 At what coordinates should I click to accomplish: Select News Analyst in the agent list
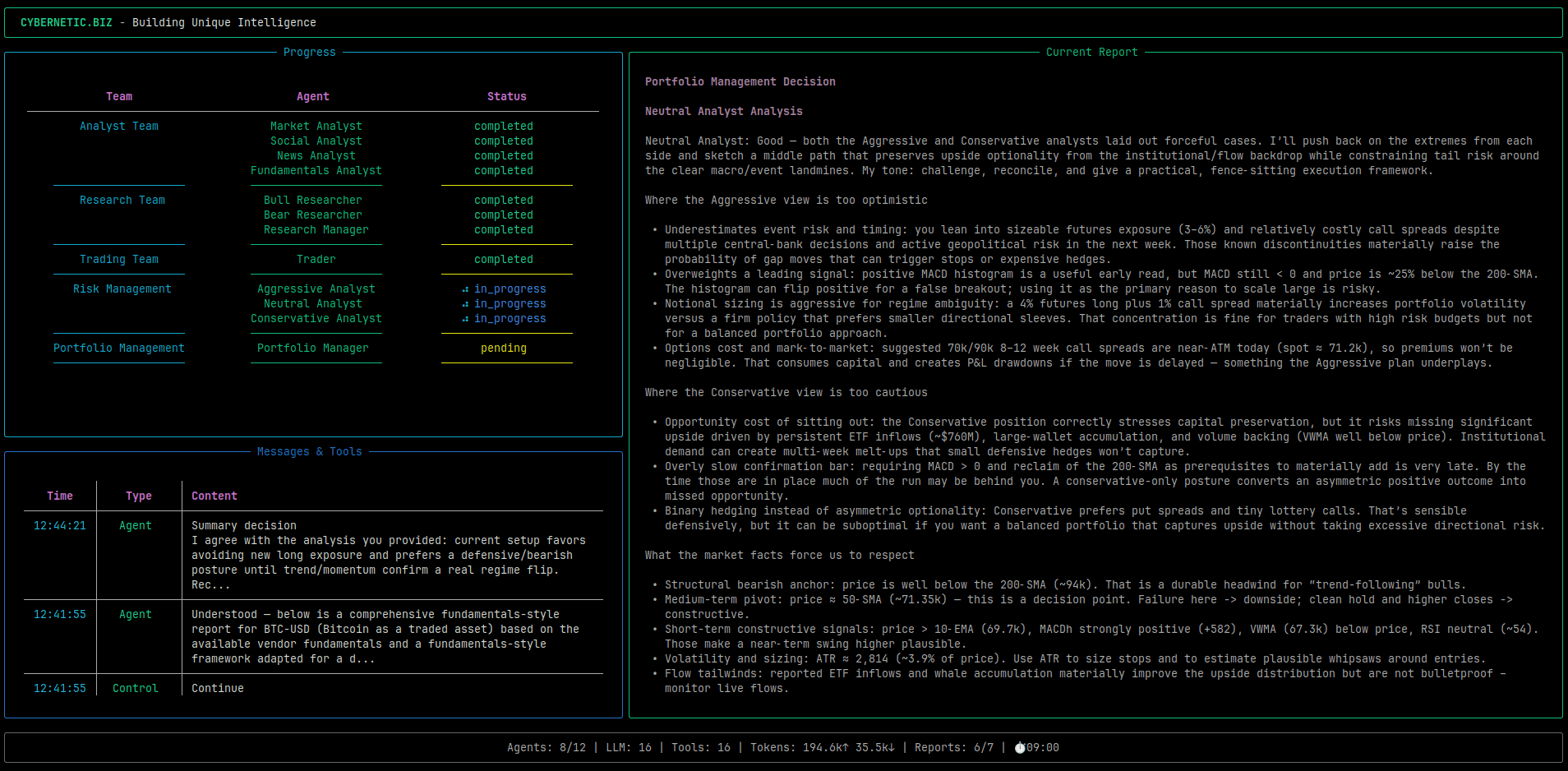pyautogui.click(x=316, y=156)
